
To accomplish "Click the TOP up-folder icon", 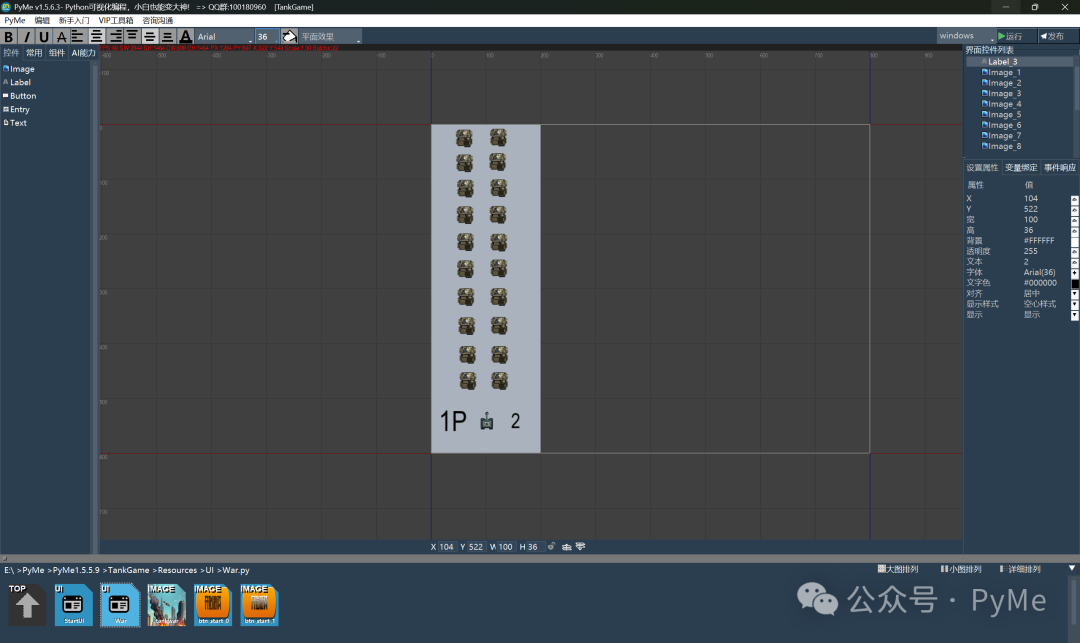I will point(27,604).
